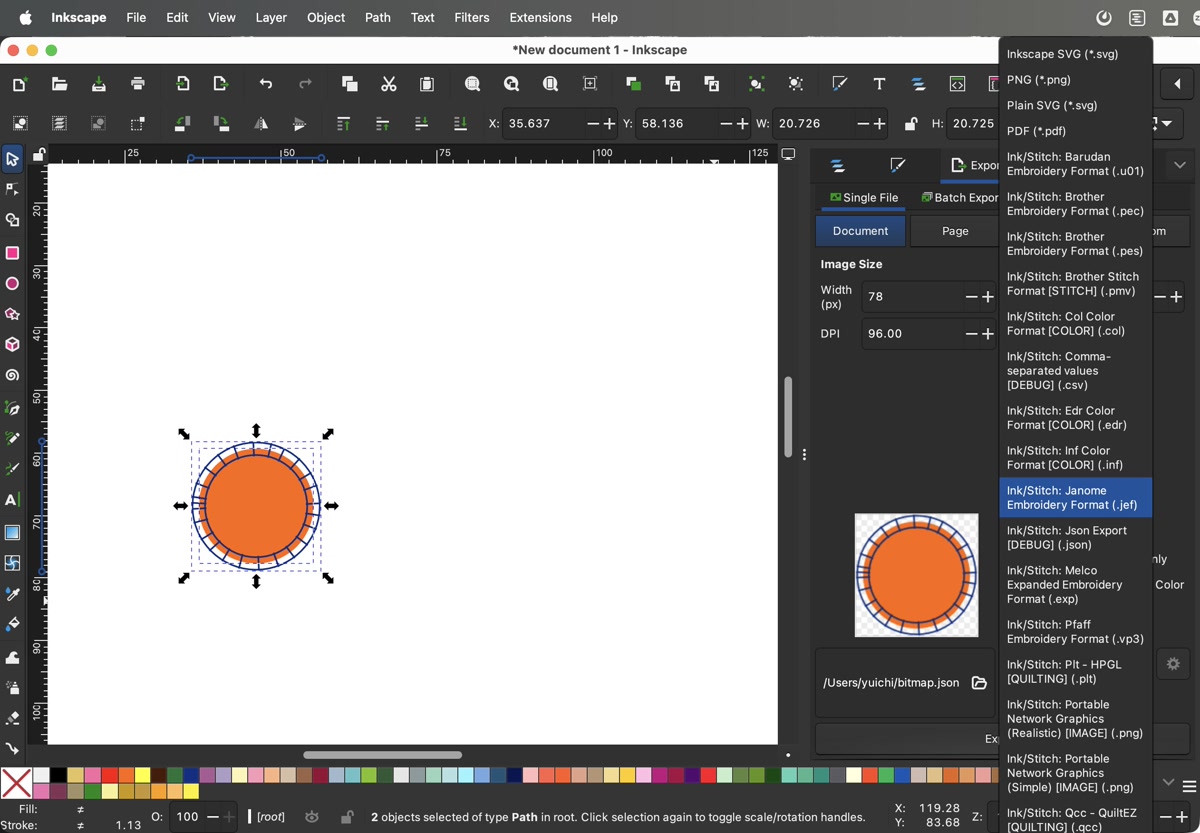
Task: Choose PDF (*.pdf) export format
Action: click(x=1076, y=131)
